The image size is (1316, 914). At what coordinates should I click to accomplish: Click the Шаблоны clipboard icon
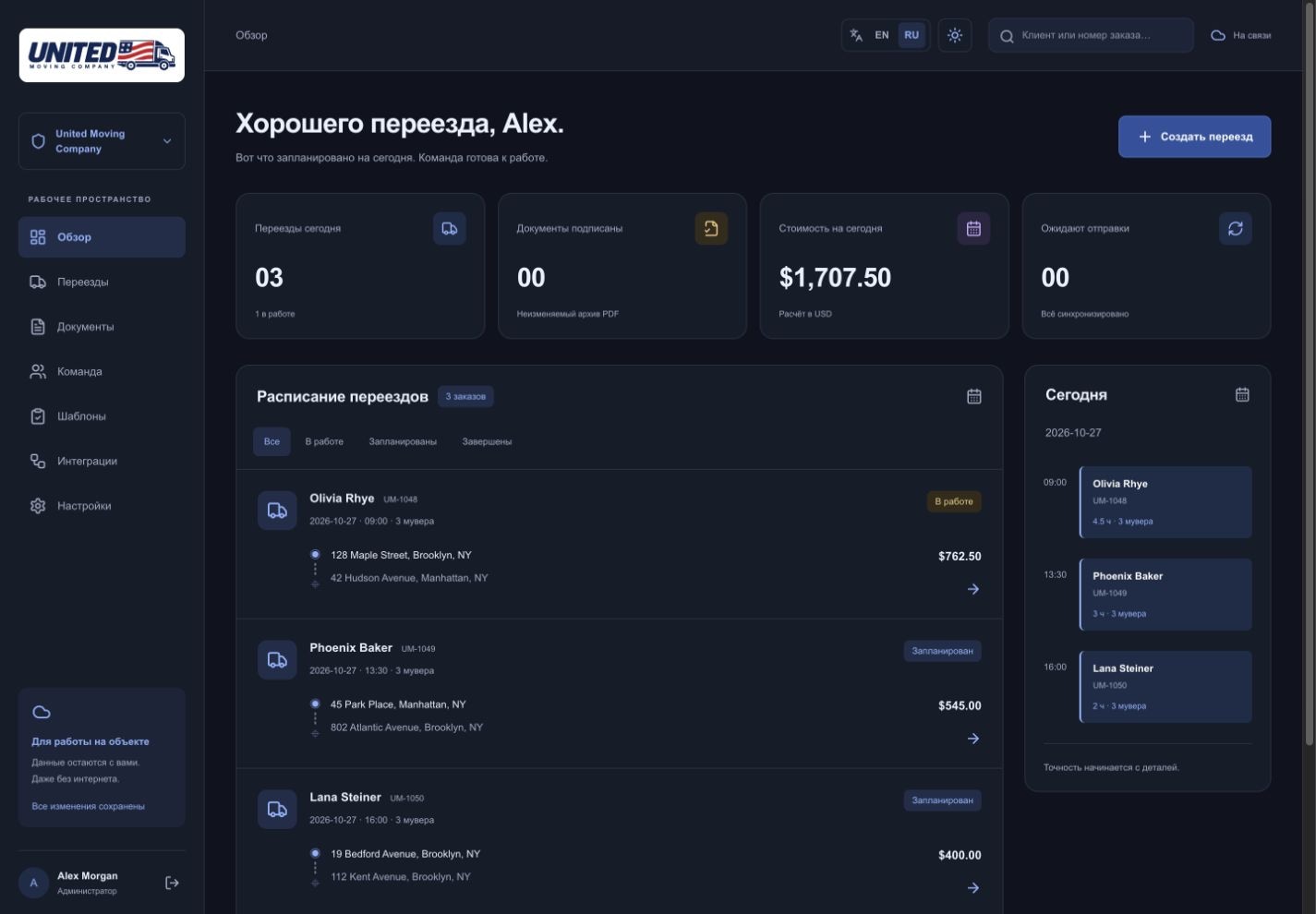[38, 416]
